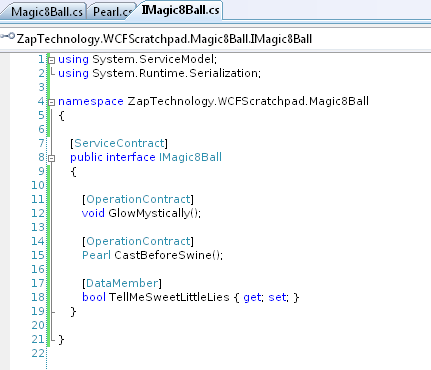Screen dimensions: 431x370
Task: Click the CastBeforeSwine method name
Action: click(163, 255)
